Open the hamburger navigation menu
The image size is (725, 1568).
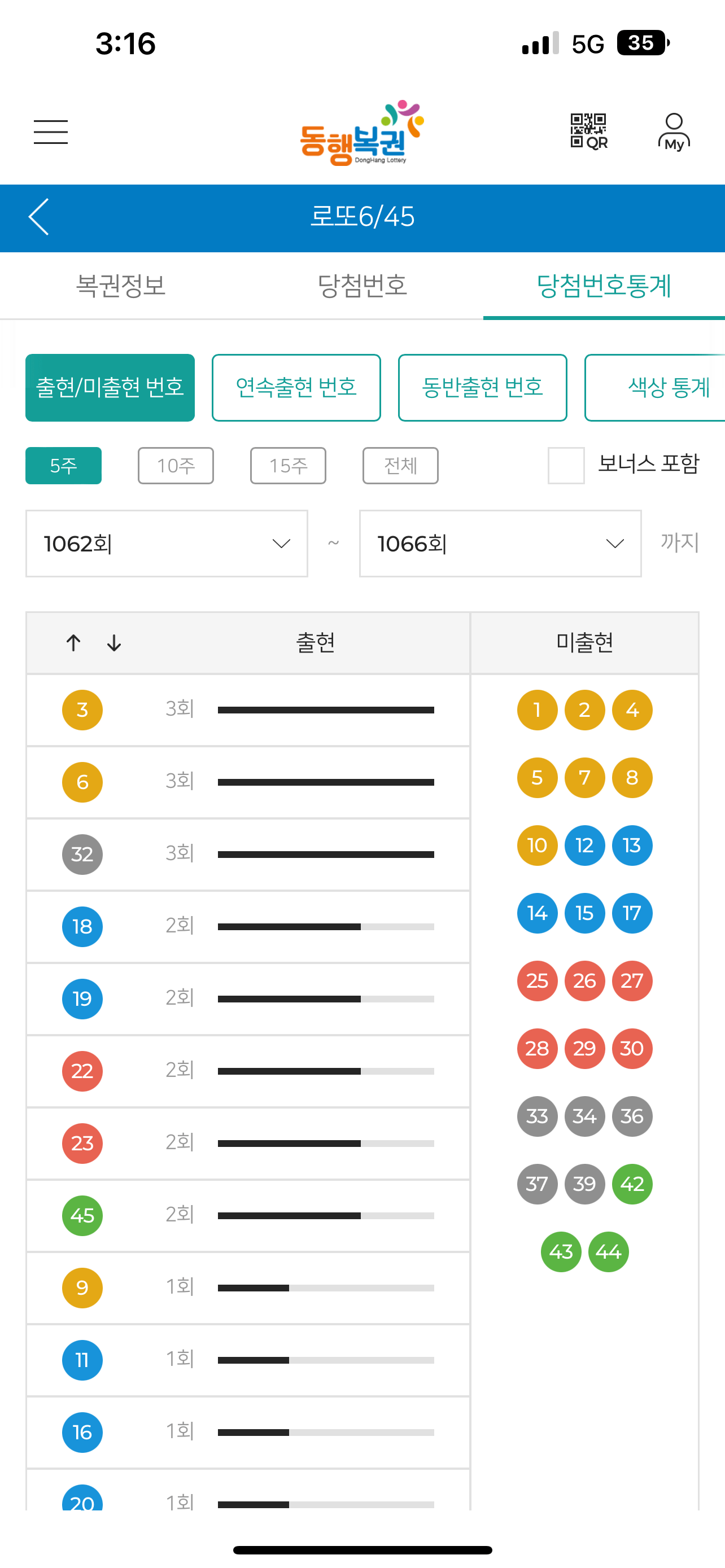pos(50,132)
